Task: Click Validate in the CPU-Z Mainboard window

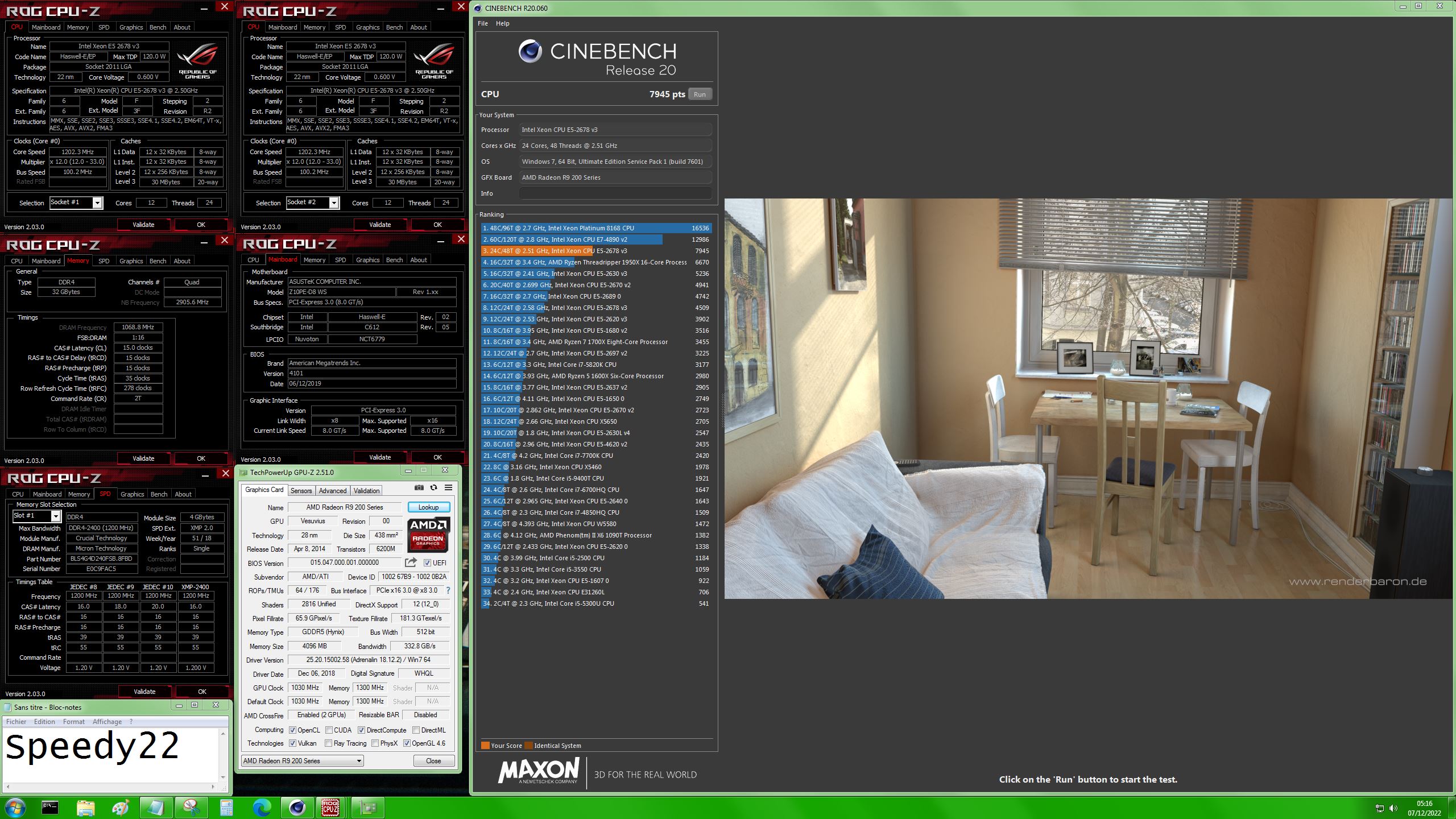Action: pyautogui.click(x=380, y=457)
